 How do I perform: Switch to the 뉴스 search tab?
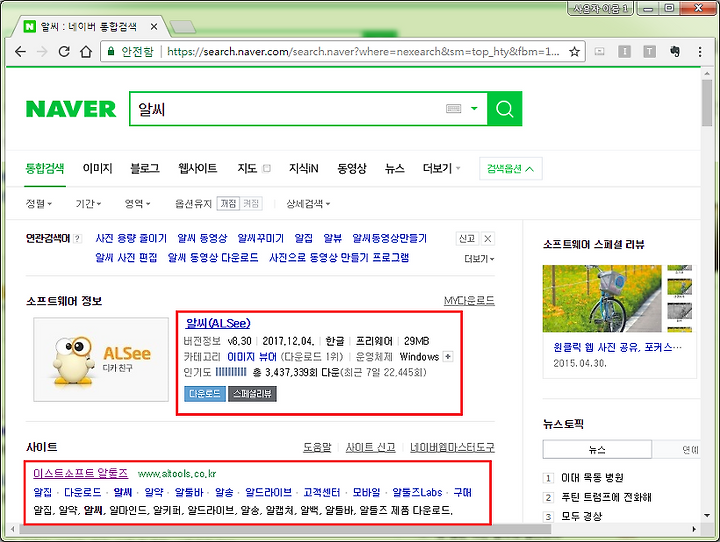(394, 169)
